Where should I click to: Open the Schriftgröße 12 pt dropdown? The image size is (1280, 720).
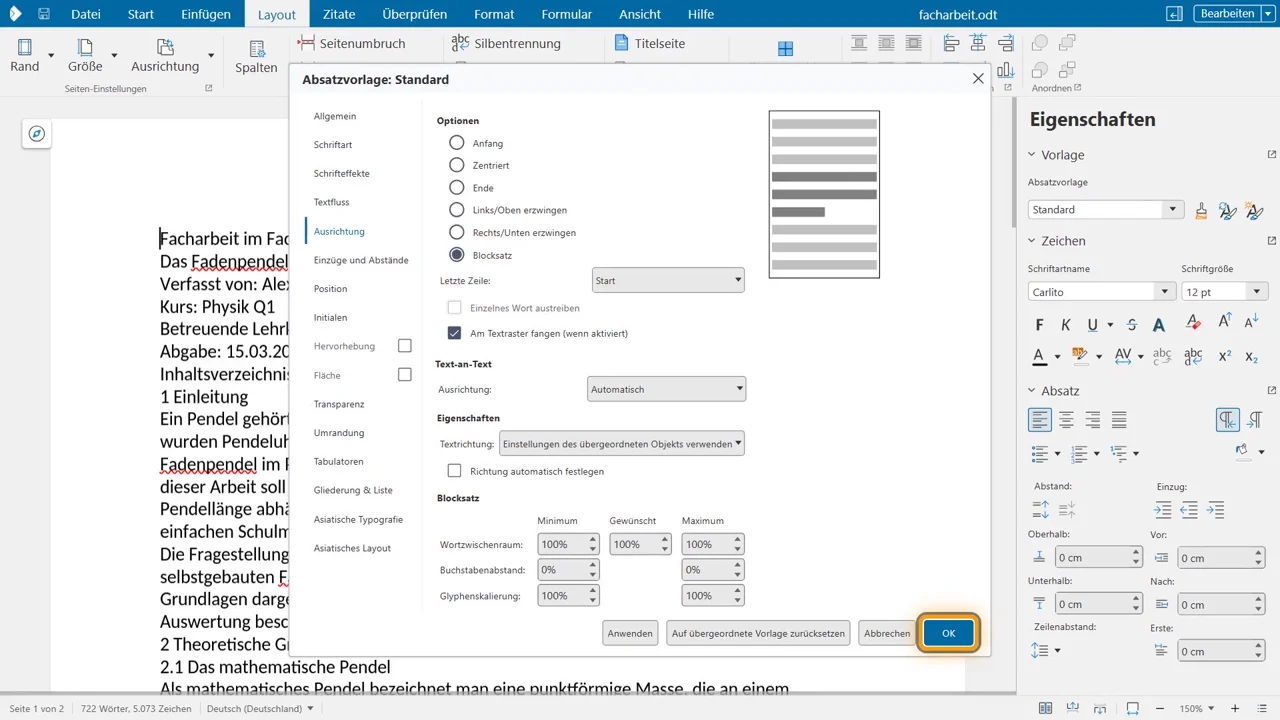1256,292
